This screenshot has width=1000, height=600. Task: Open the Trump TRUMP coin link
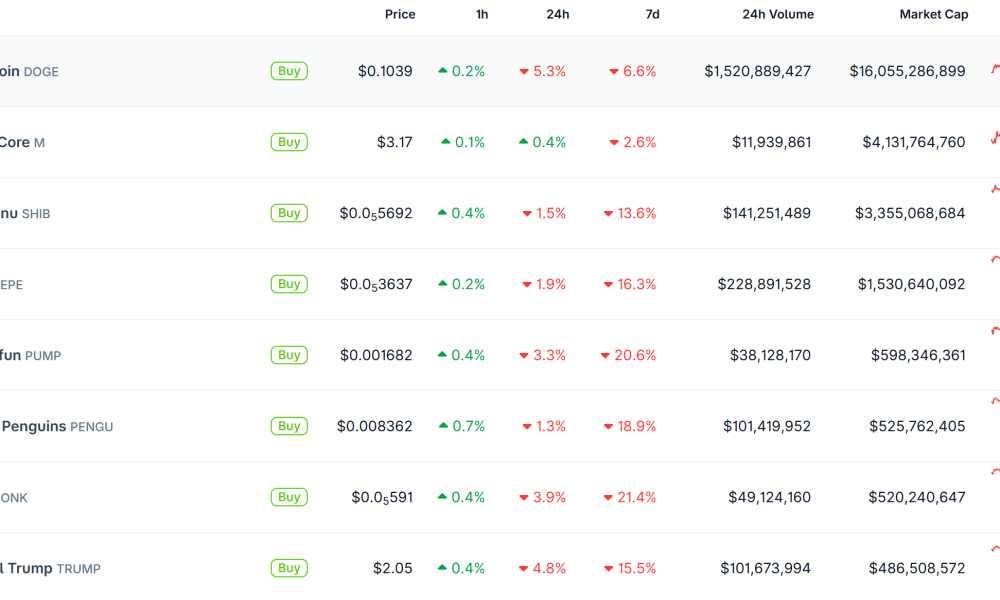click(x=50, y=568)
